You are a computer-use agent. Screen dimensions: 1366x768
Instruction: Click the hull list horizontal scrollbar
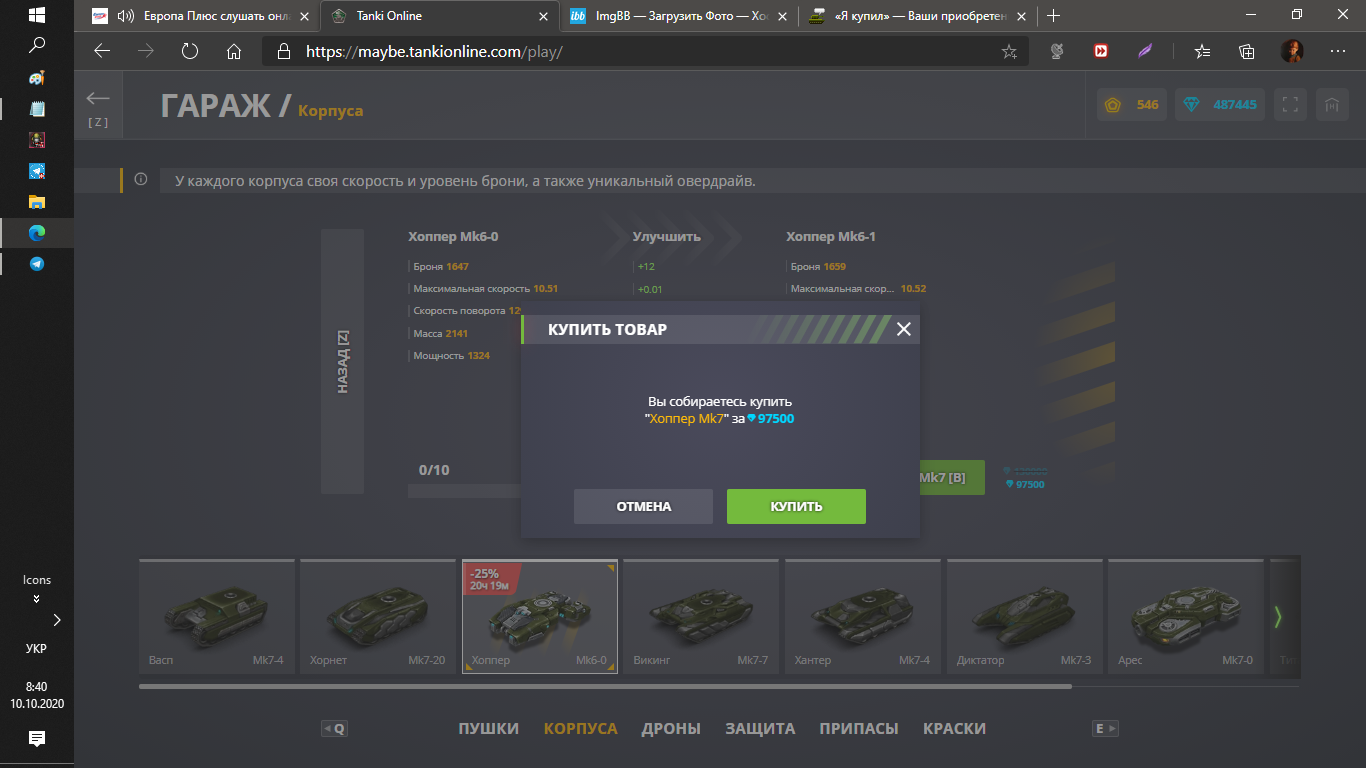click(605, 686)
